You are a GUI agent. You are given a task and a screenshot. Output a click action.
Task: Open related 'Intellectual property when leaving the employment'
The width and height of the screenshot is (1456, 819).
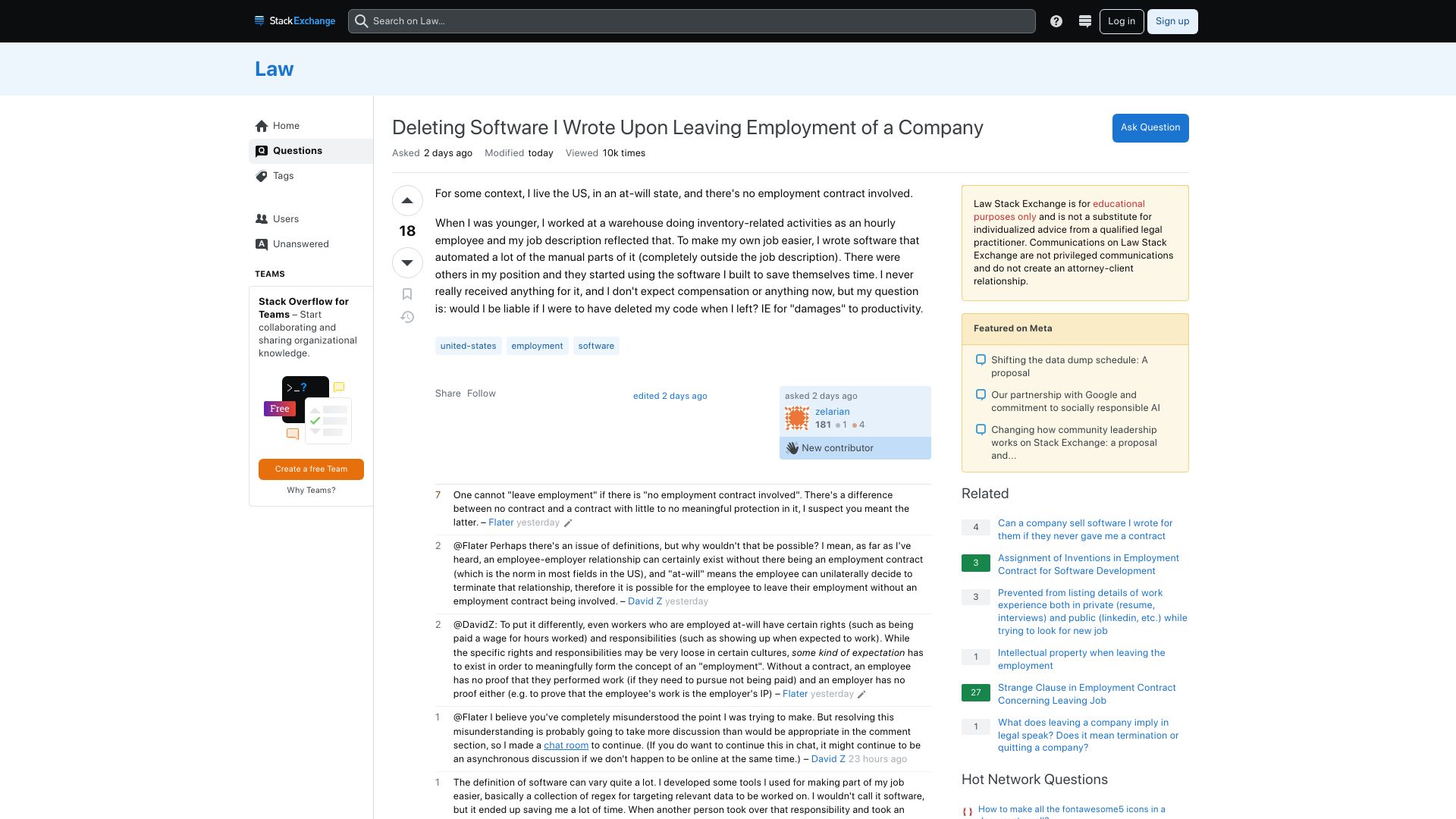1081,659
